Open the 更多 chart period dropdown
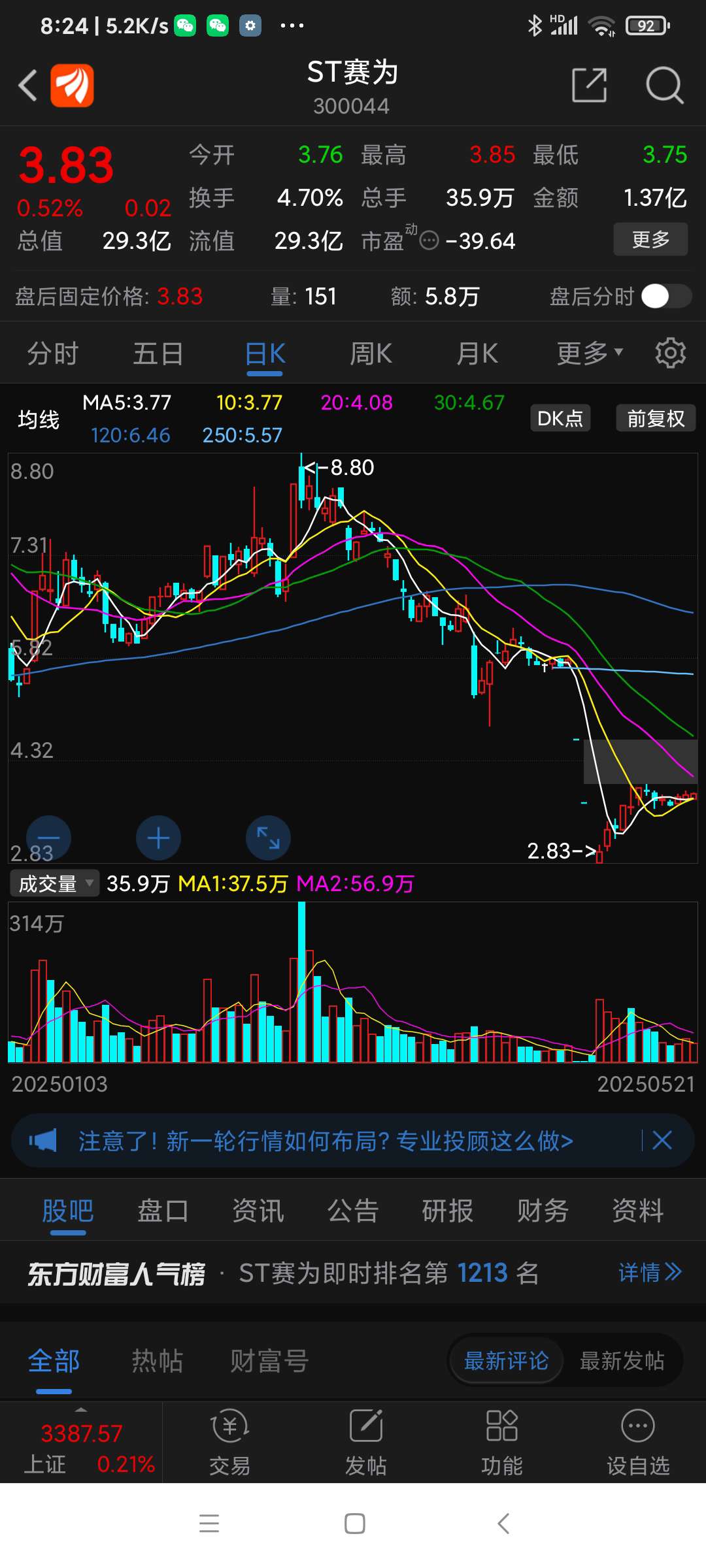Viewport: 706px width, 1568px height. click(590, 353)
